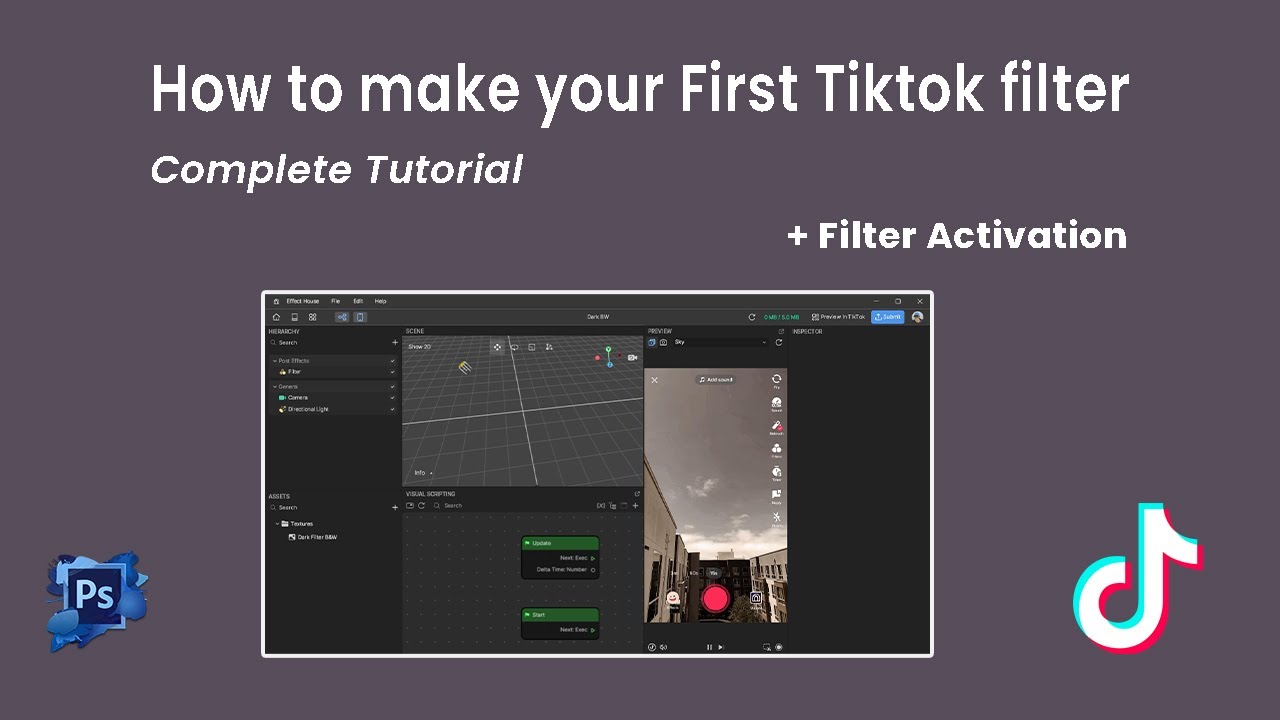Toggle Camera visibility checkmark
The height and width of the screenshot is (720, 1280).
pos(392,397)
